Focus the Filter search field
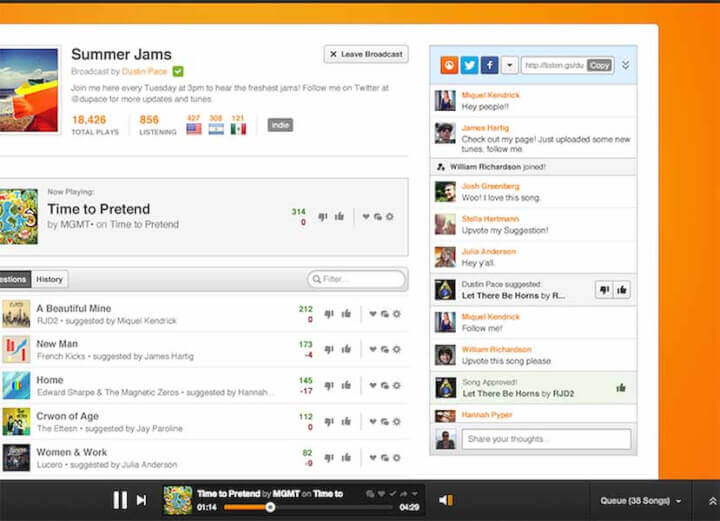This screenshot has width=720, height=521. pyautogui.click(x=357, y=279)
